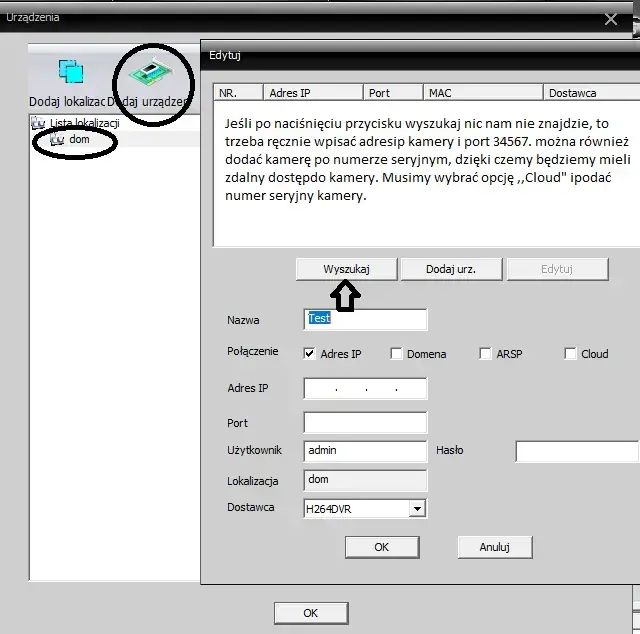Enable the Cloud connection checkbox

[570, 353]
